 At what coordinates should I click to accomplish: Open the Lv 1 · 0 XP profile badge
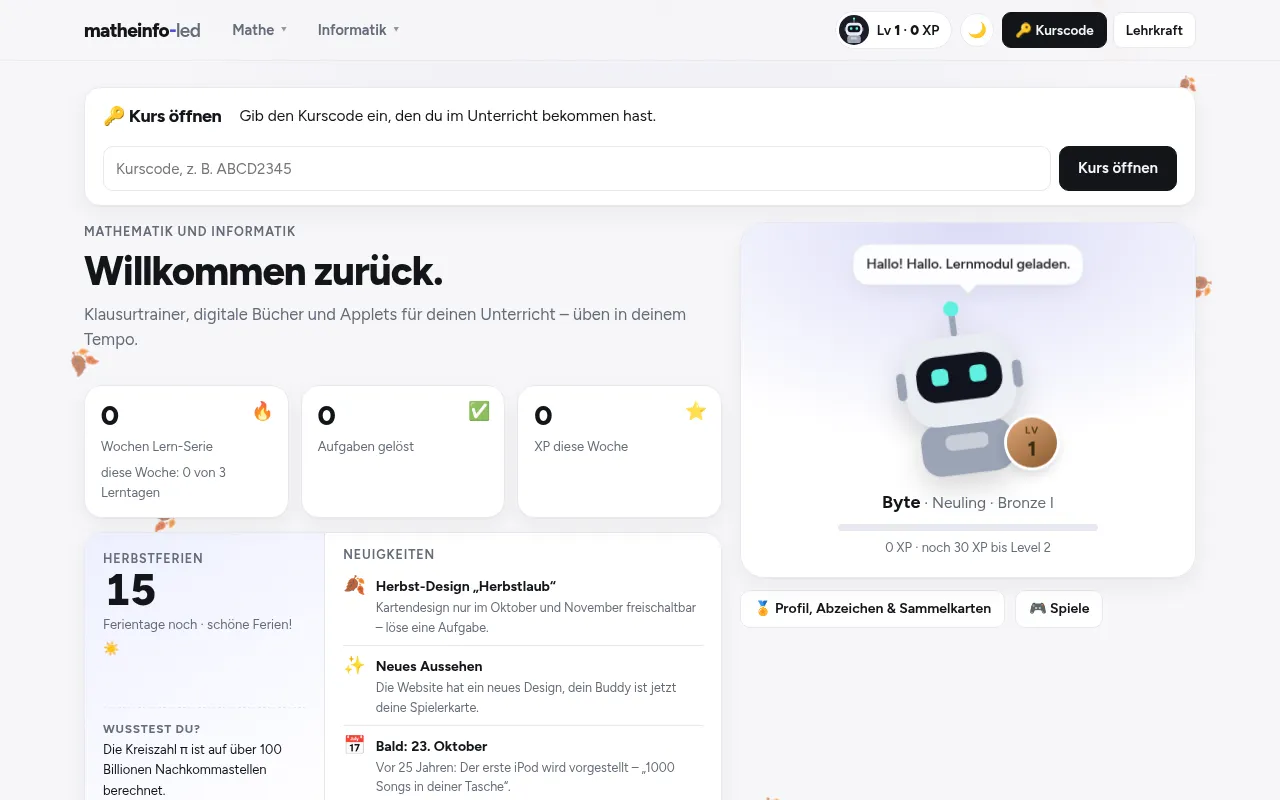(x=894, y=30)
